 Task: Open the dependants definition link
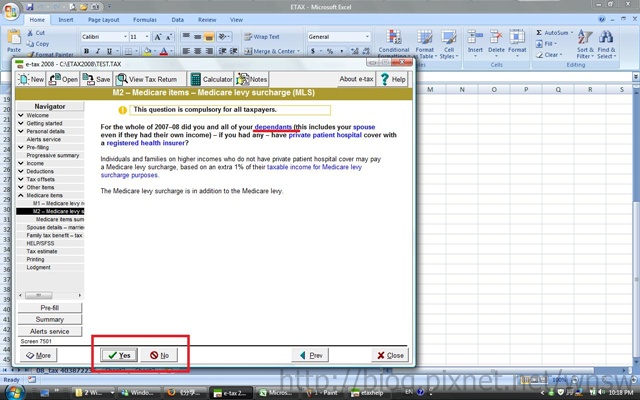(x=273, y=127)
